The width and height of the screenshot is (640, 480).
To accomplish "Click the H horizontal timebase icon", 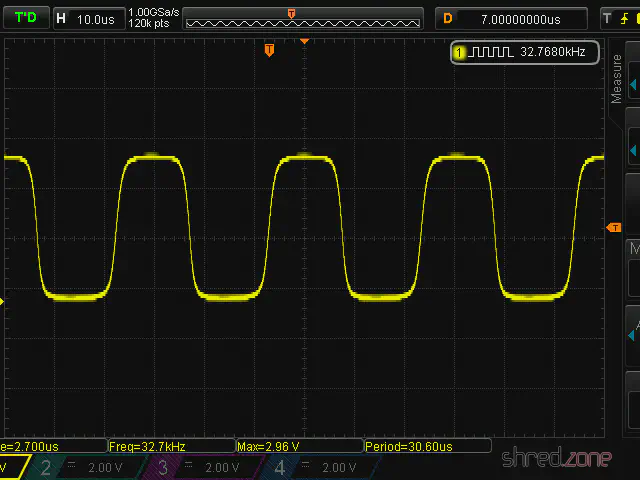I will click(x=62, y=18).
